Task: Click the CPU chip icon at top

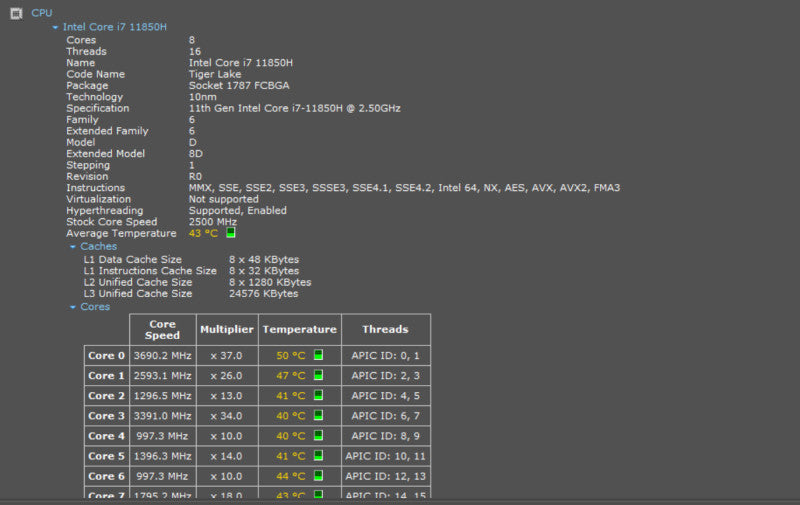Action: pos(16,13)
